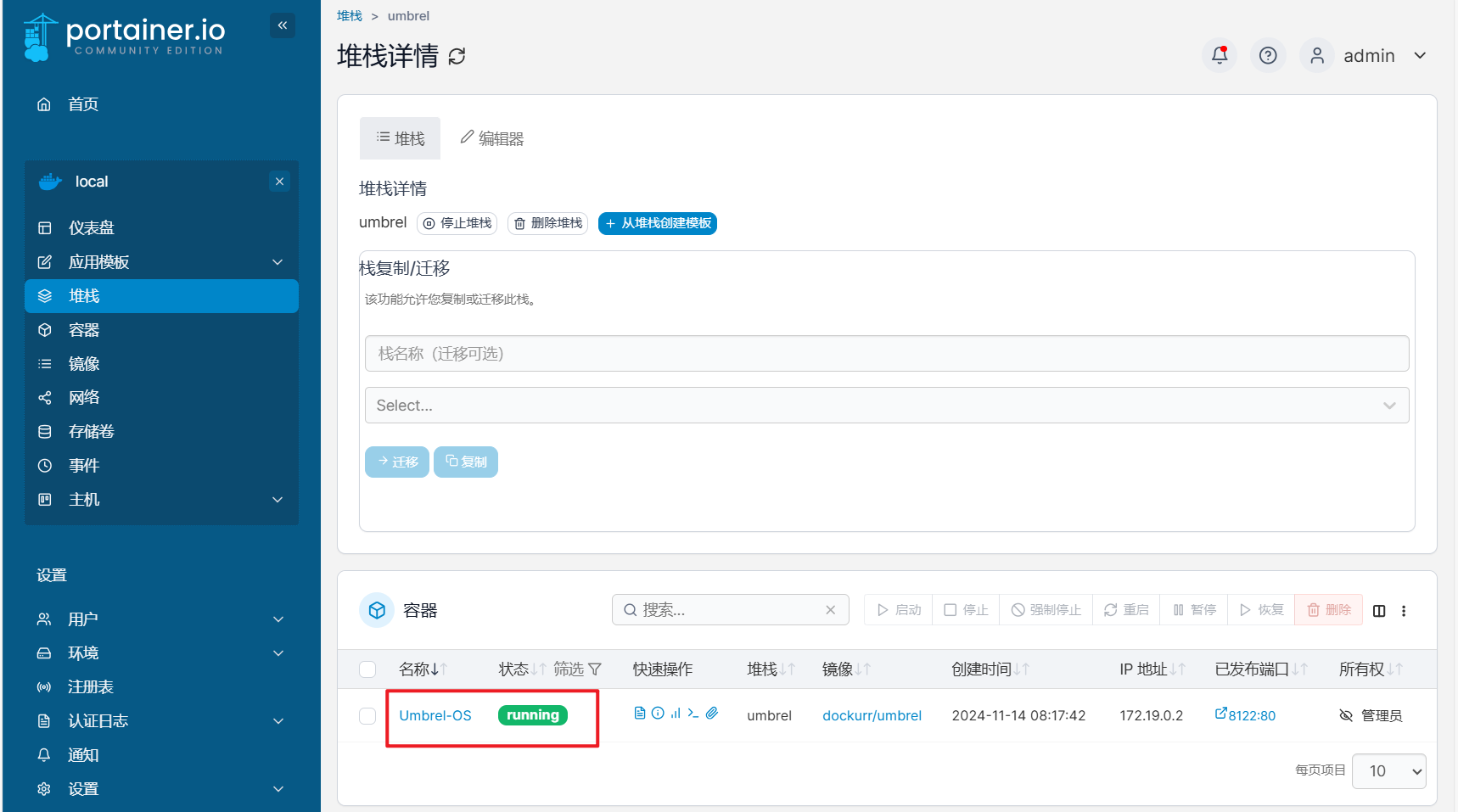Open 仪表盘 dashboard in sidebar
Image resolution: width=1458 pixels, height=812 pixels.
coord(161,227)
